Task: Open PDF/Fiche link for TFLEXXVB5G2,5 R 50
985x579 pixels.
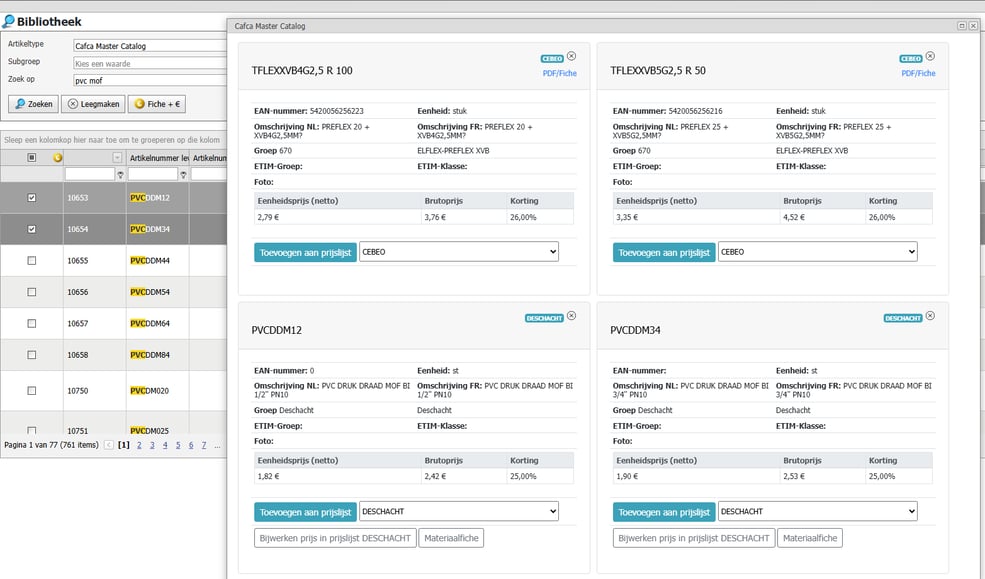Action: (x=918, y=73)
